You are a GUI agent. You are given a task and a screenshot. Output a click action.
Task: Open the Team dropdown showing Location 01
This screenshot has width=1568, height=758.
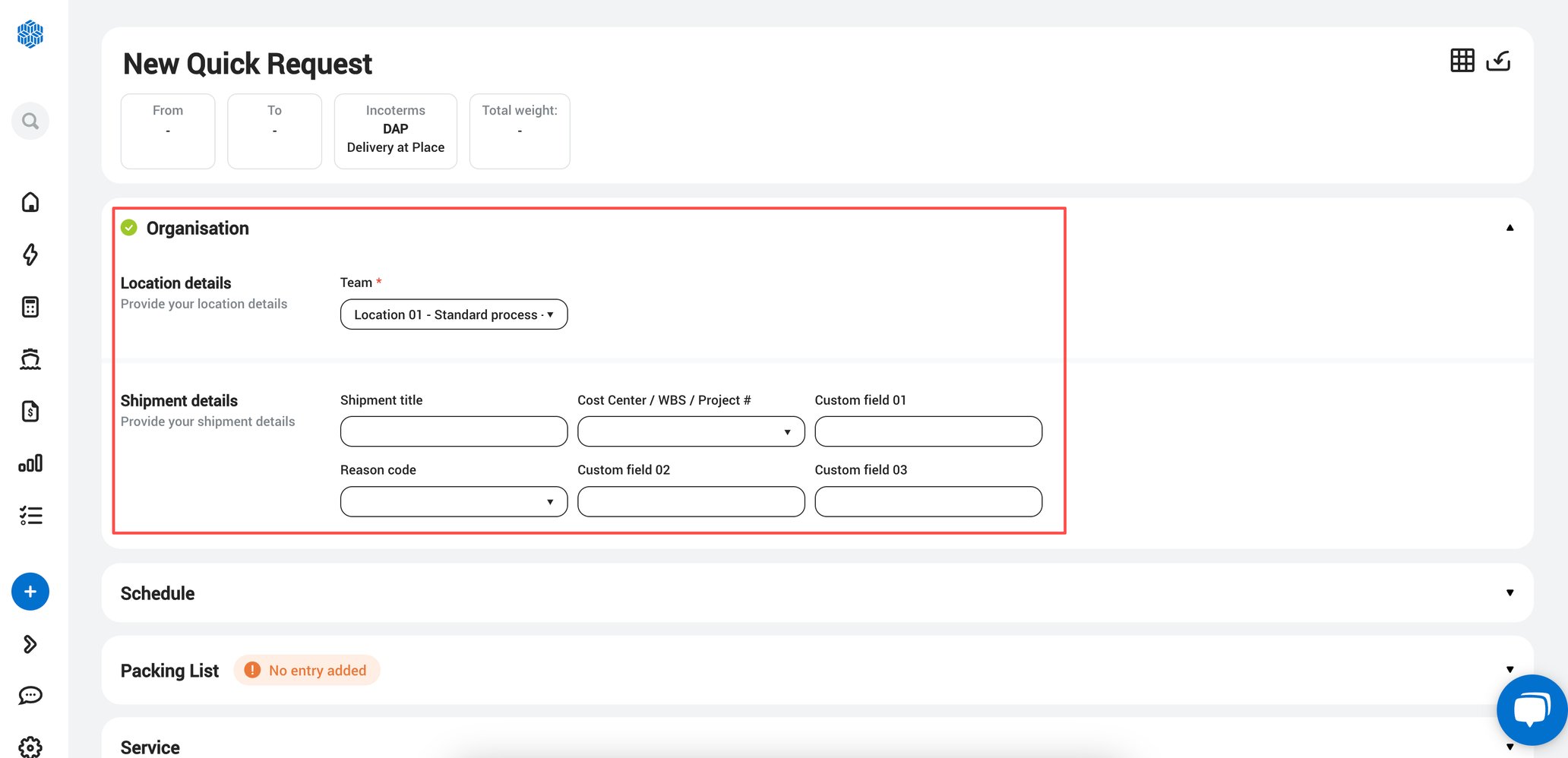[453, 314]
